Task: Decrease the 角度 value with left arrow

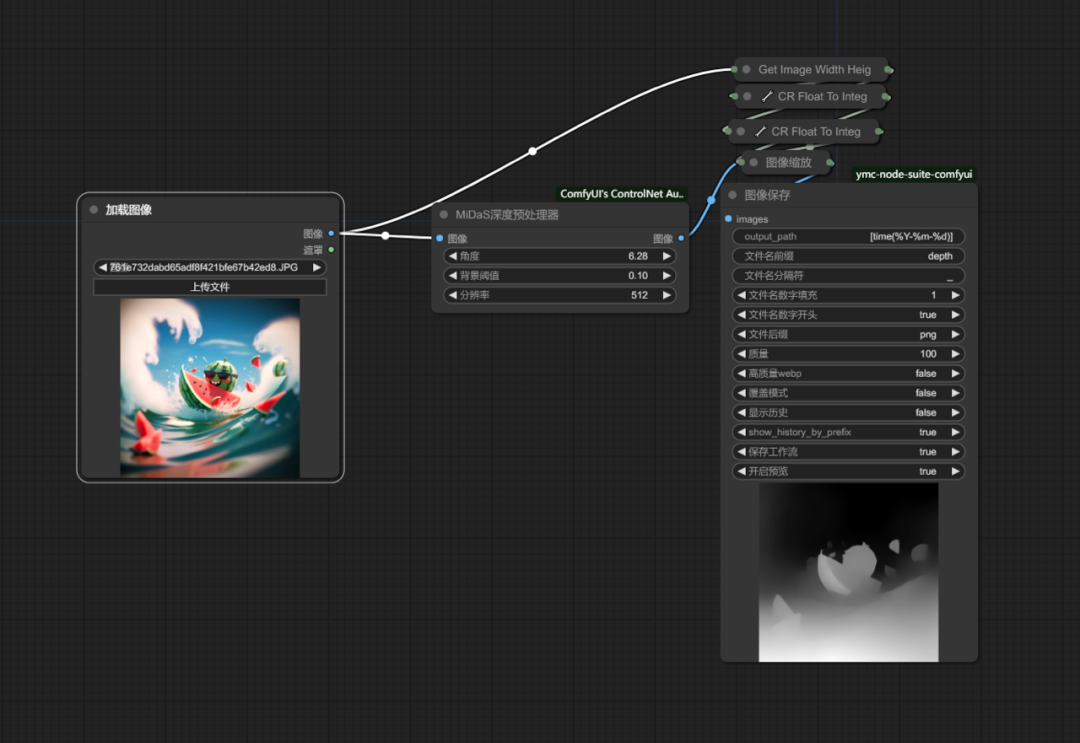Action: [452, 256]
